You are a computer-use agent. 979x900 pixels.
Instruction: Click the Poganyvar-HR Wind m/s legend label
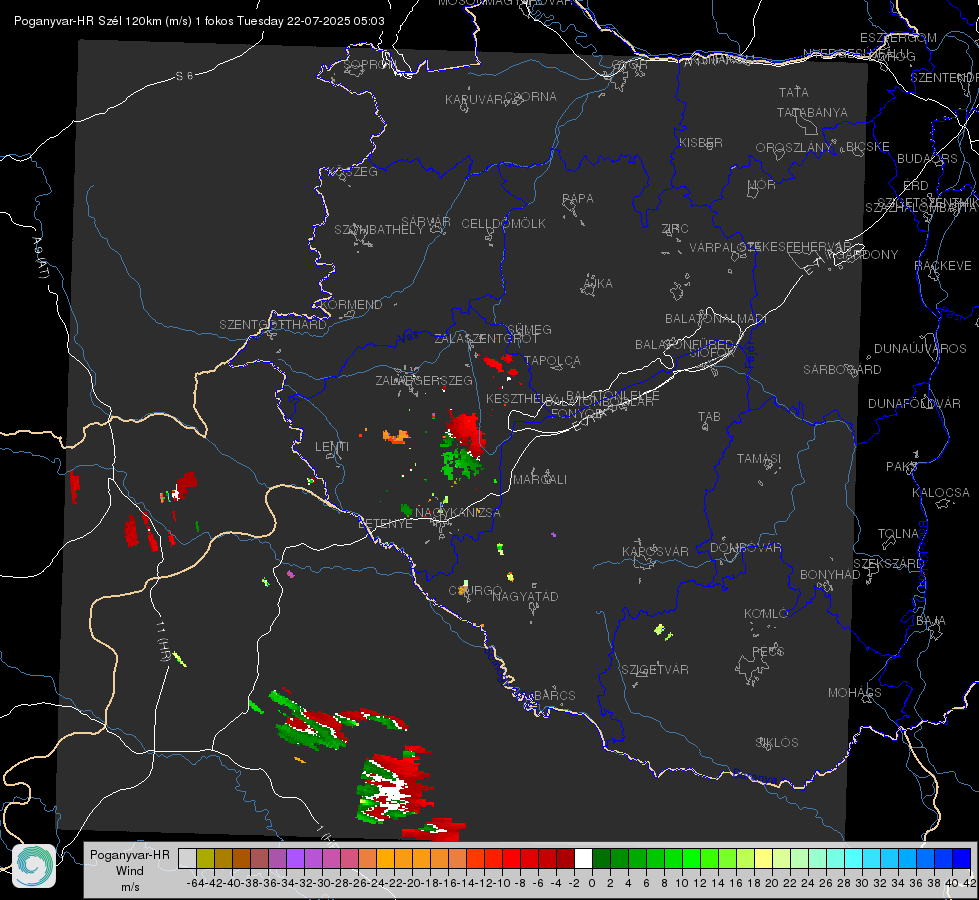click(130, 871)
